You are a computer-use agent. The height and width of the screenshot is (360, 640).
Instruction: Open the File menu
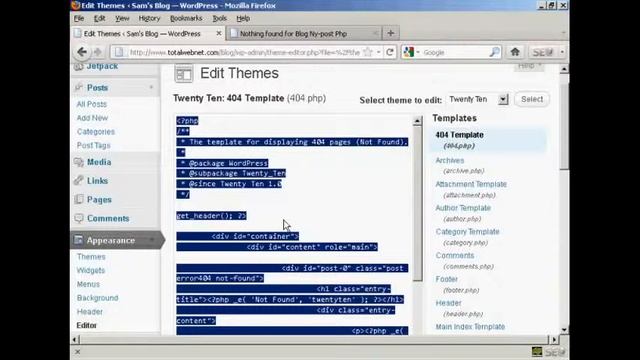tap(79, 18)
